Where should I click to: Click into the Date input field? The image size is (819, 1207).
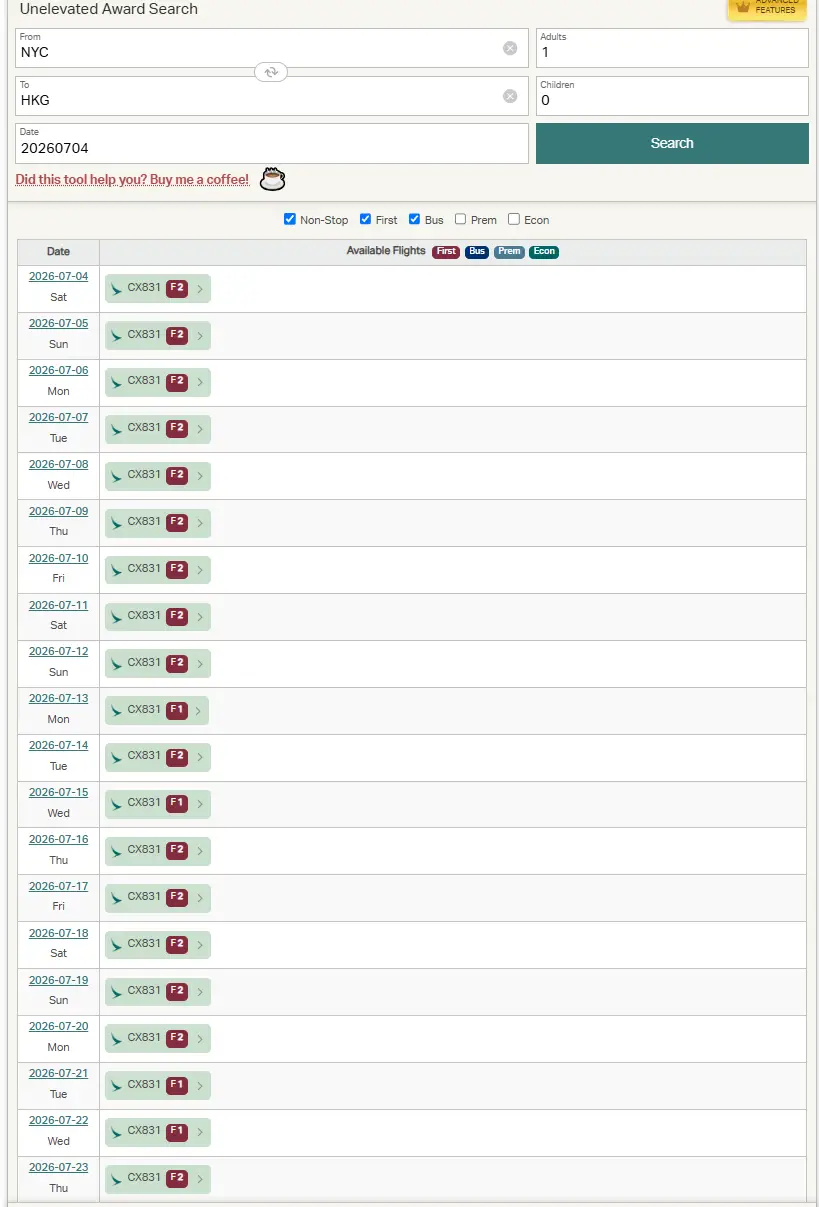[x=271, y=148]
